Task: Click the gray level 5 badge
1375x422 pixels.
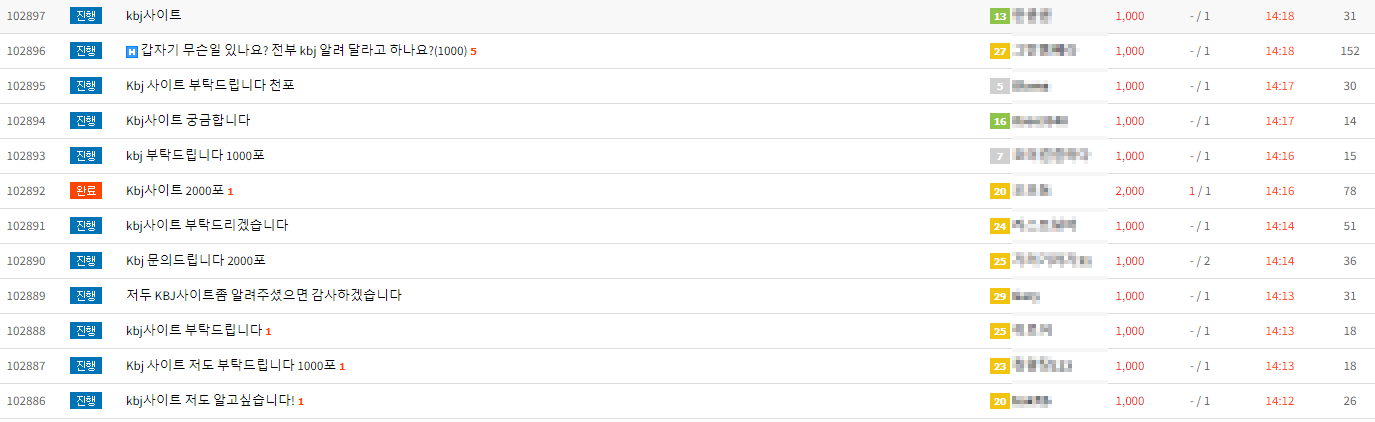Action: pos(999,86)
